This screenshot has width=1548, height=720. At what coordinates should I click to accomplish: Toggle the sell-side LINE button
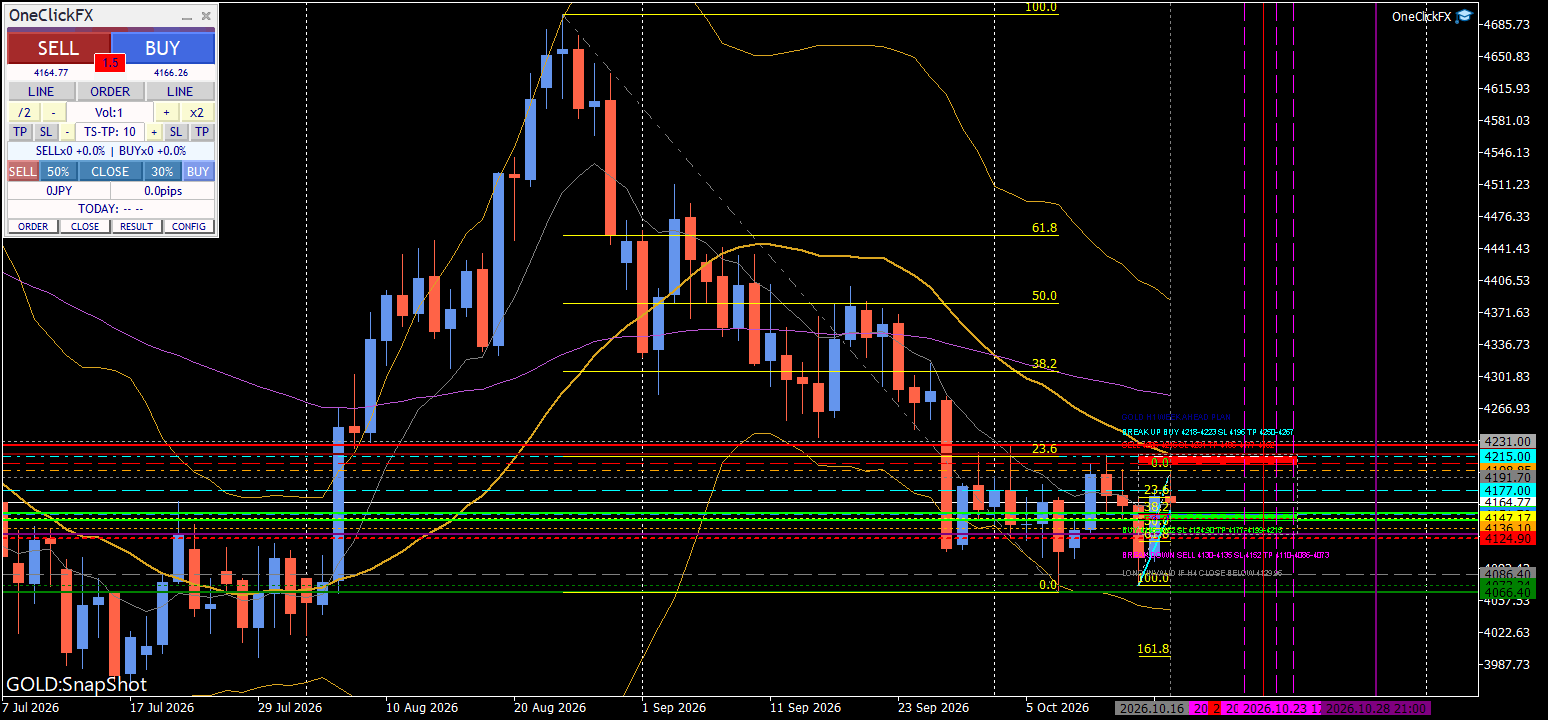(41, 91)
